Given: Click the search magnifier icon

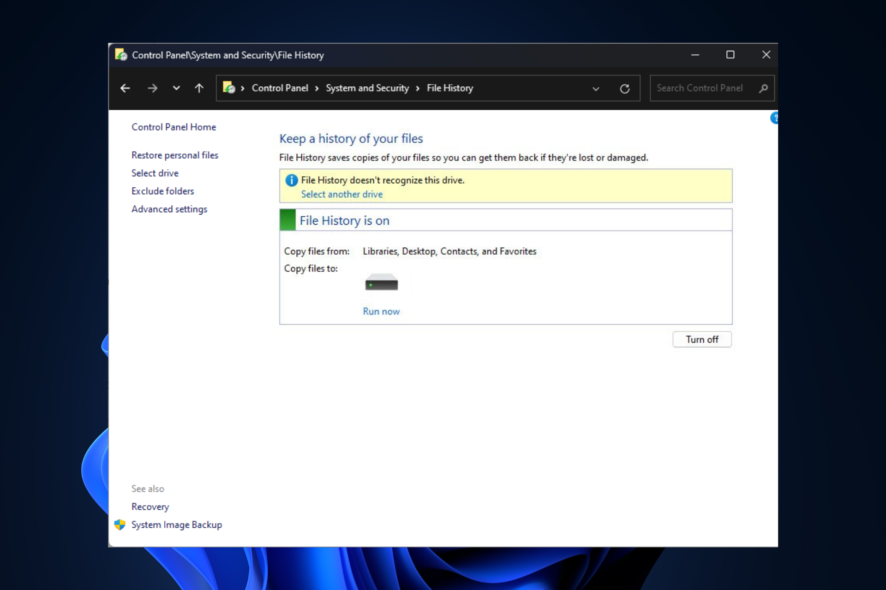Looking at the screenshot, I should point(763,88).
